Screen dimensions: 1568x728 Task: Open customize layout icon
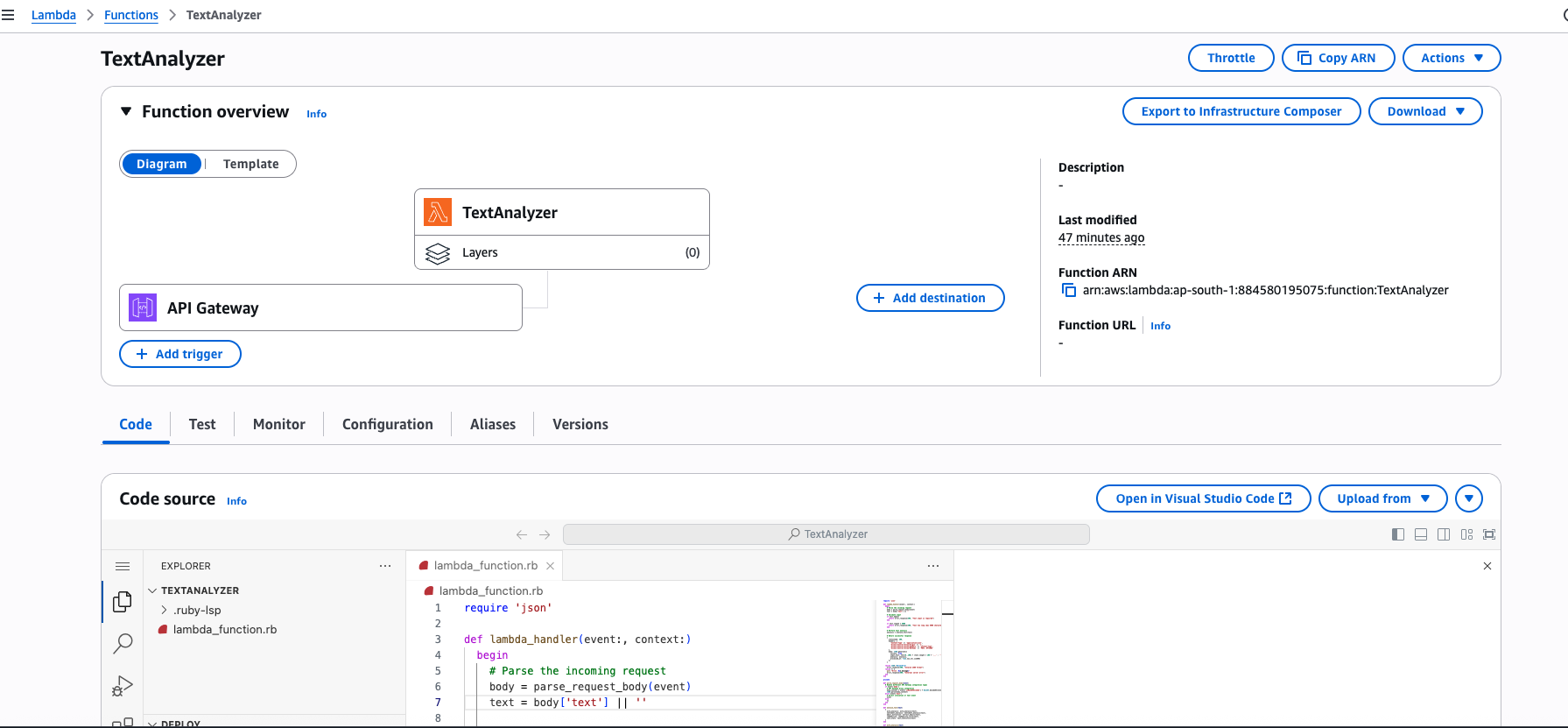[1466, 534]
